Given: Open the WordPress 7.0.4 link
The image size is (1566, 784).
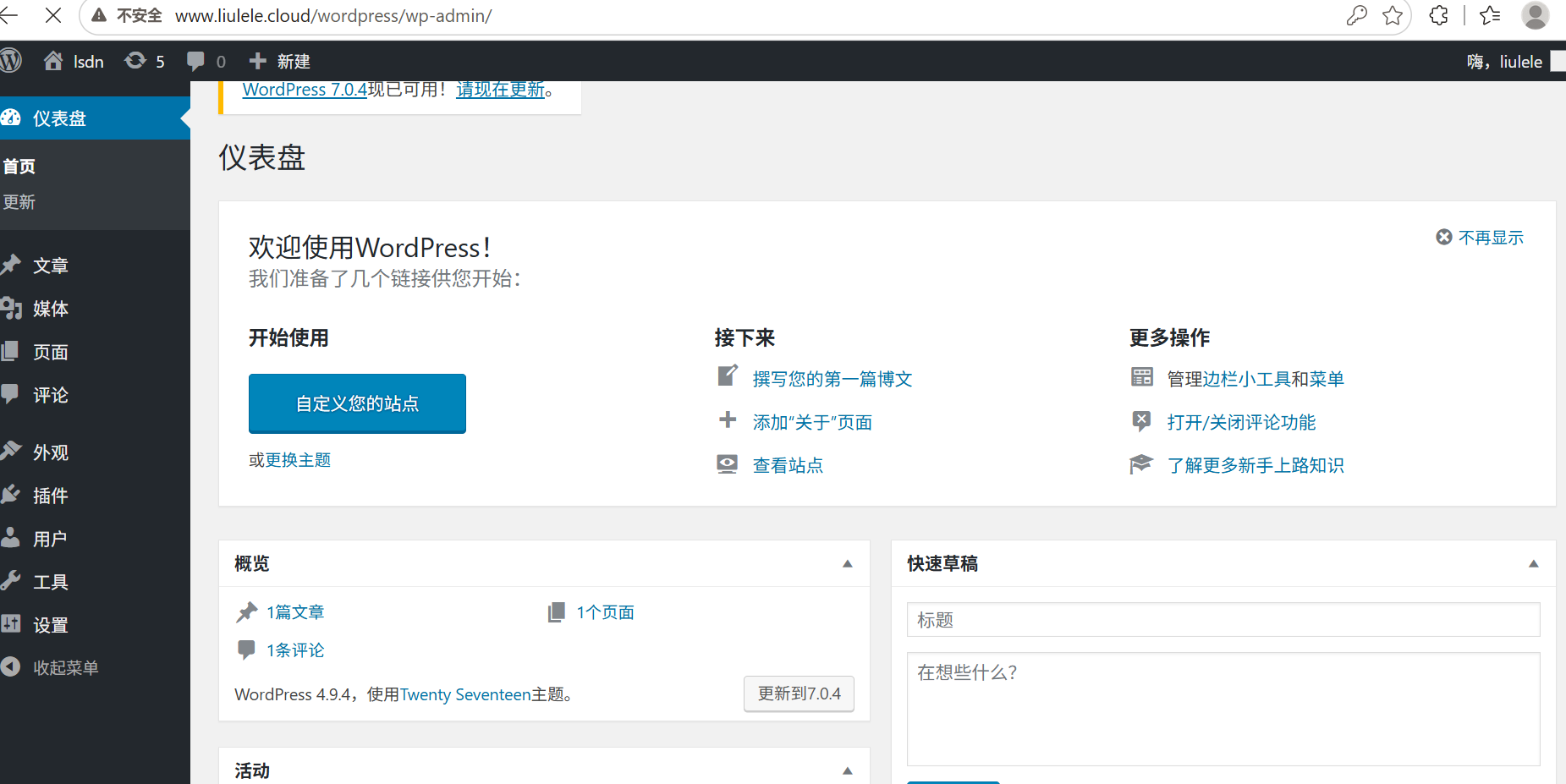Looking at the screenshot, I should click(305, 90).
